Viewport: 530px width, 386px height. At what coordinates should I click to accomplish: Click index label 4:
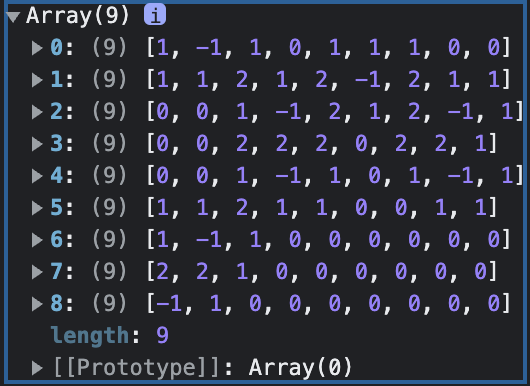(62, 175)
